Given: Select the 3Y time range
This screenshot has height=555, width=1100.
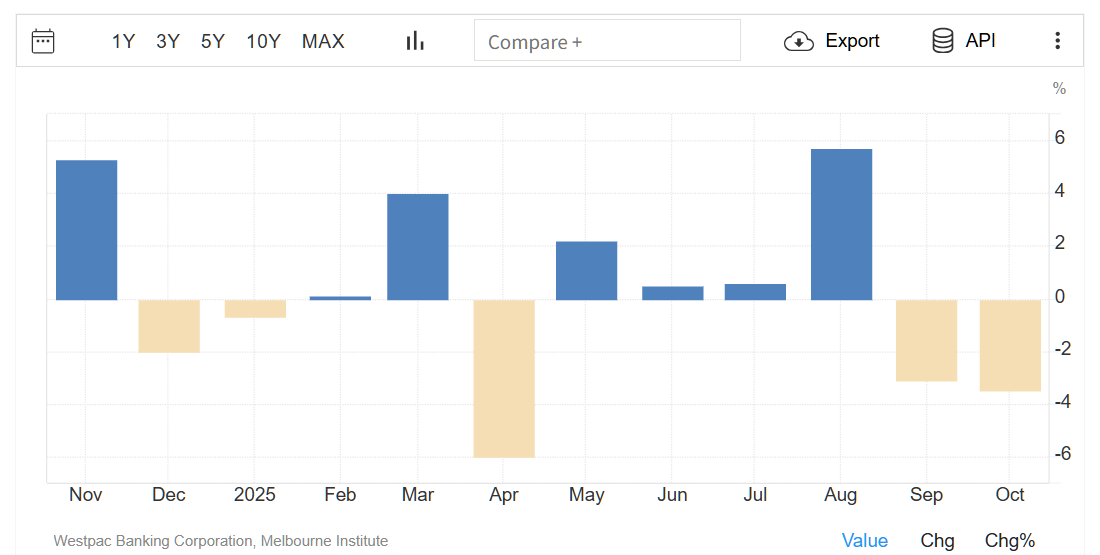Looking at the screenshot, I should click(x=168, y=41).
